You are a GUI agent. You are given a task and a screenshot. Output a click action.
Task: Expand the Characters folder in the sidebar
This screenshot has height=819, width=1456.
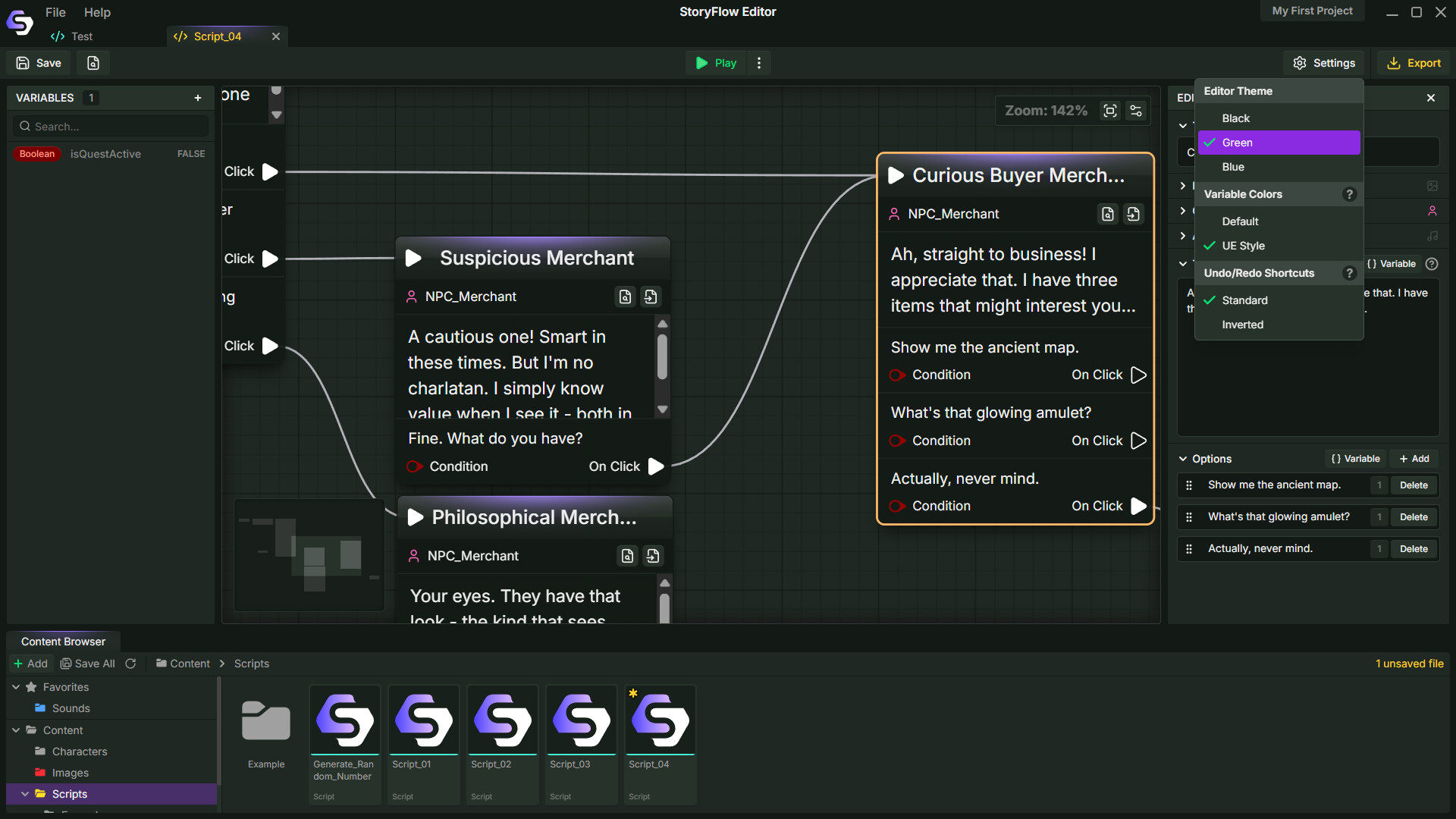click(x=80, y=752)
